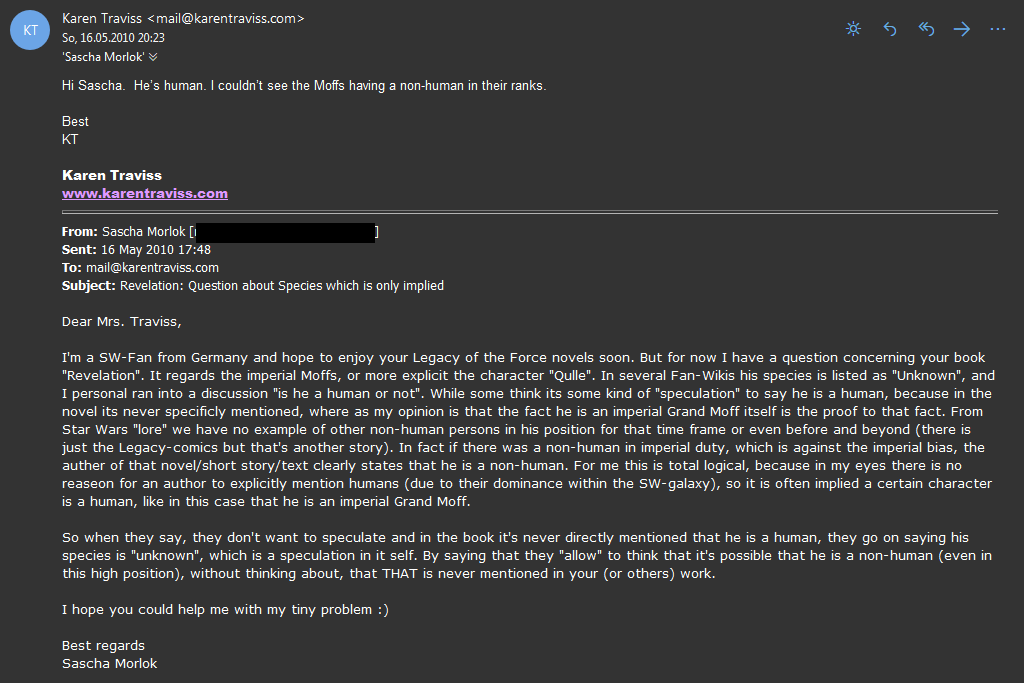1024x683 pixels.
Task: Open the more actions ellipsis menu
Action: pyautogui.click(x=997, y=29)
